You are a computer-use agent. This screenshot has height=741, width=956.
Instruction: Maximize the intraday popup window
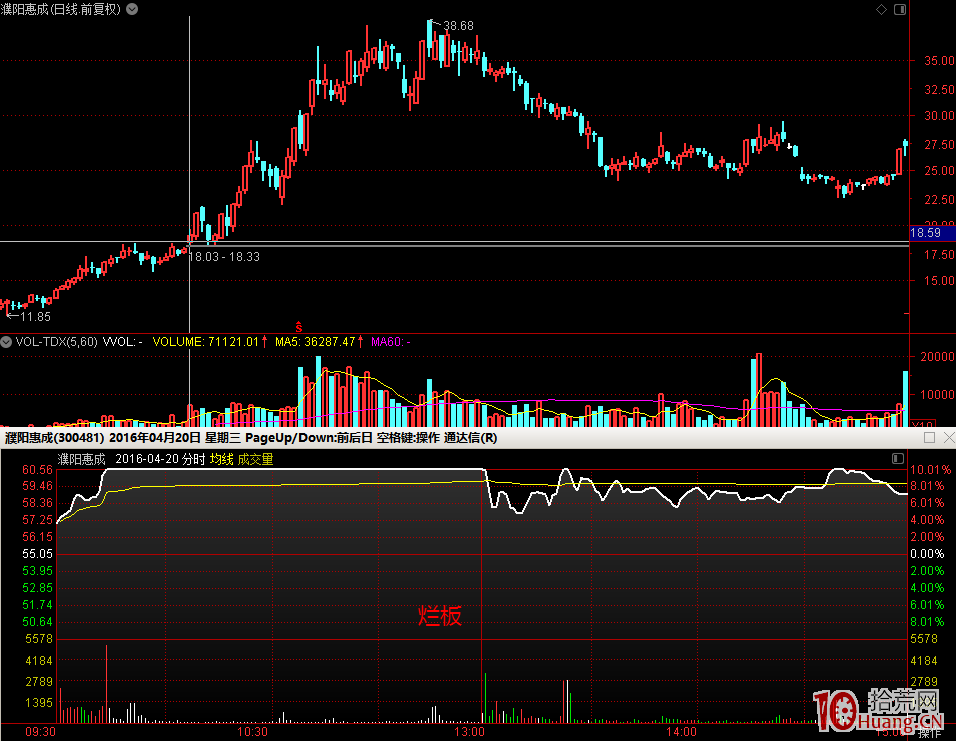pyautogui.click(x=929, y=438)
